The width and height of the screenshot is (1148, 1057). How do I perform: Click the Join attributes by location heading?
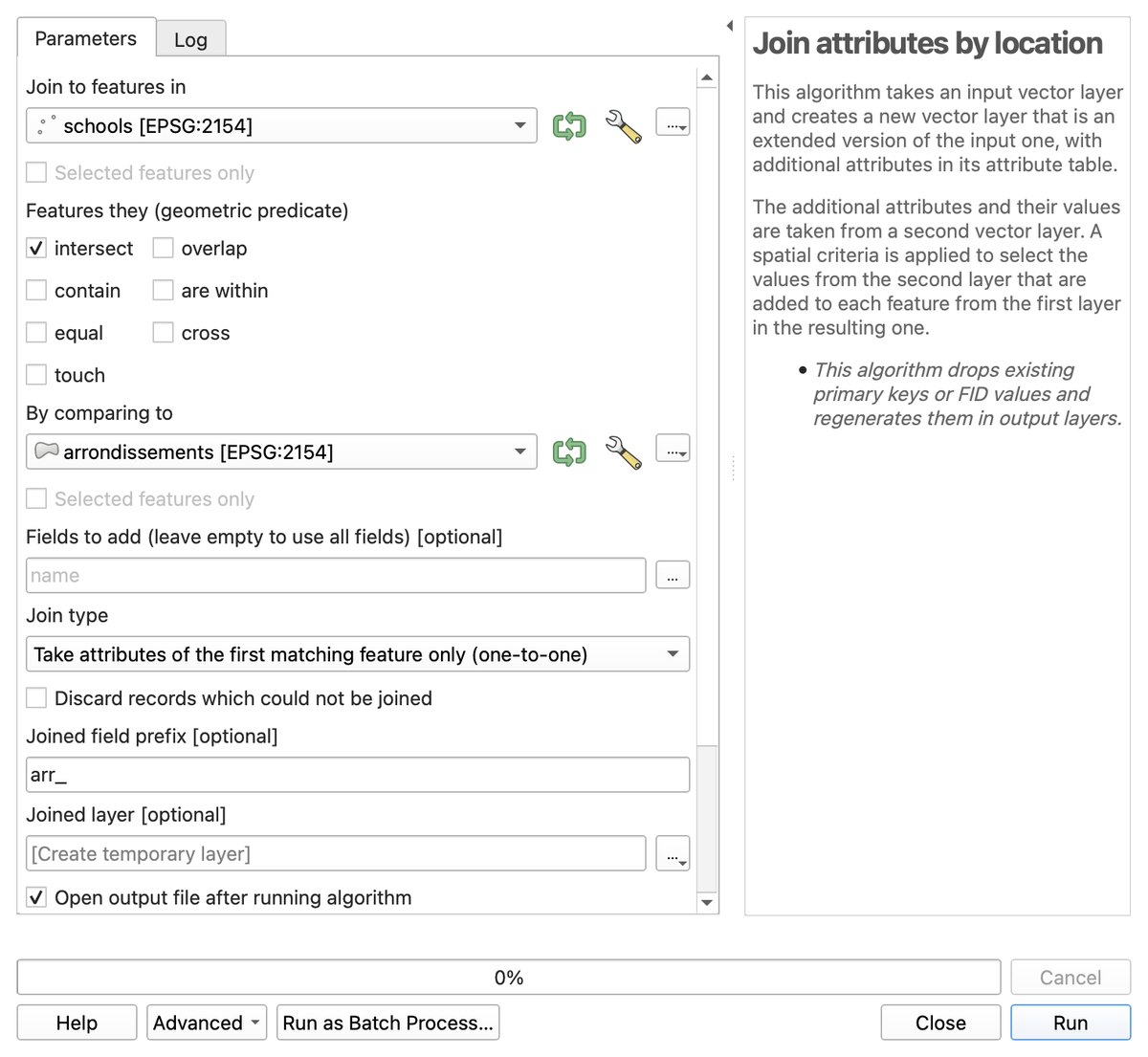(x=927, y=43)
